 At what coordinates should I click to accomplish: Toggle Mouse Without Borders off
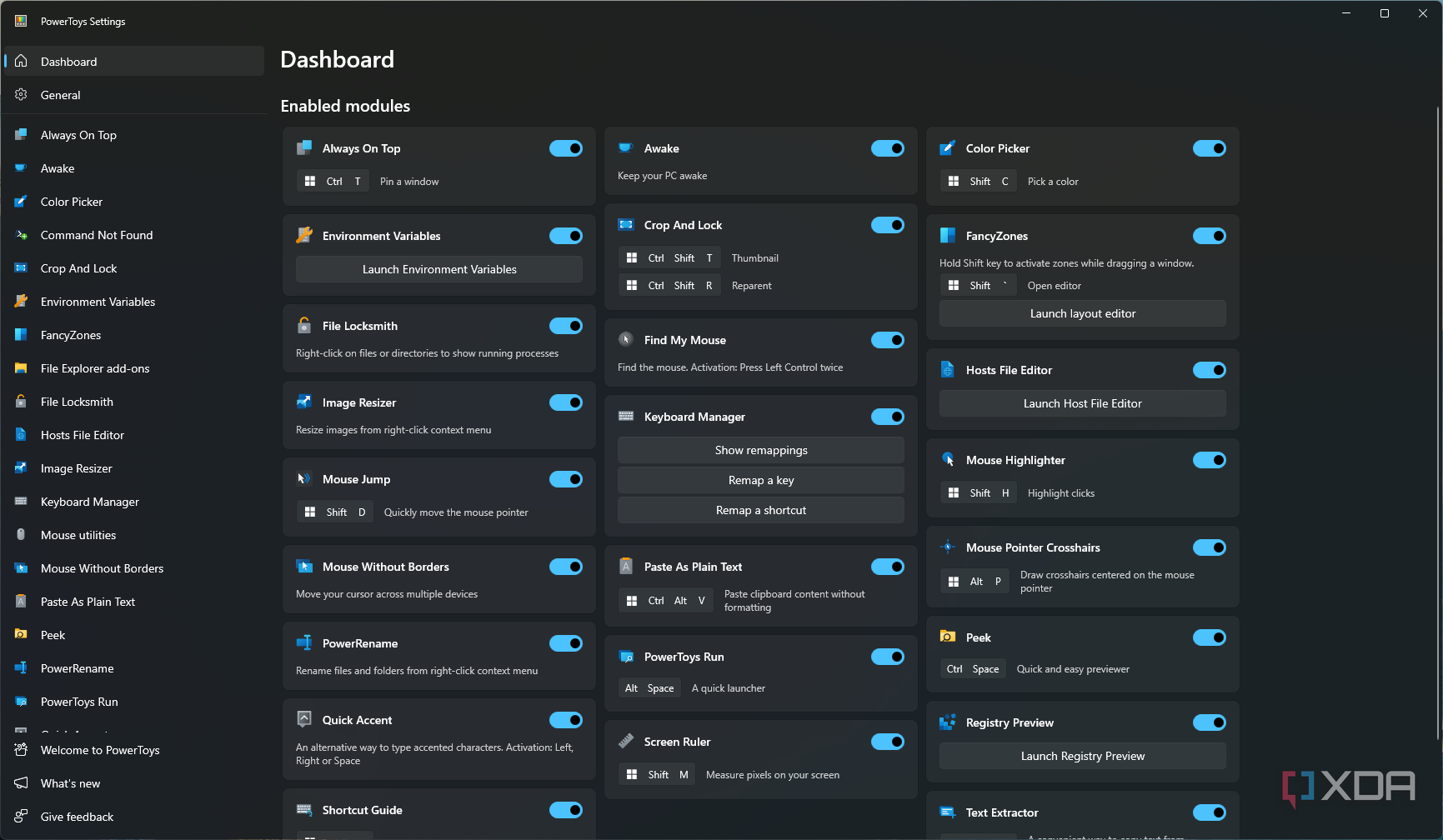point(566,567)
